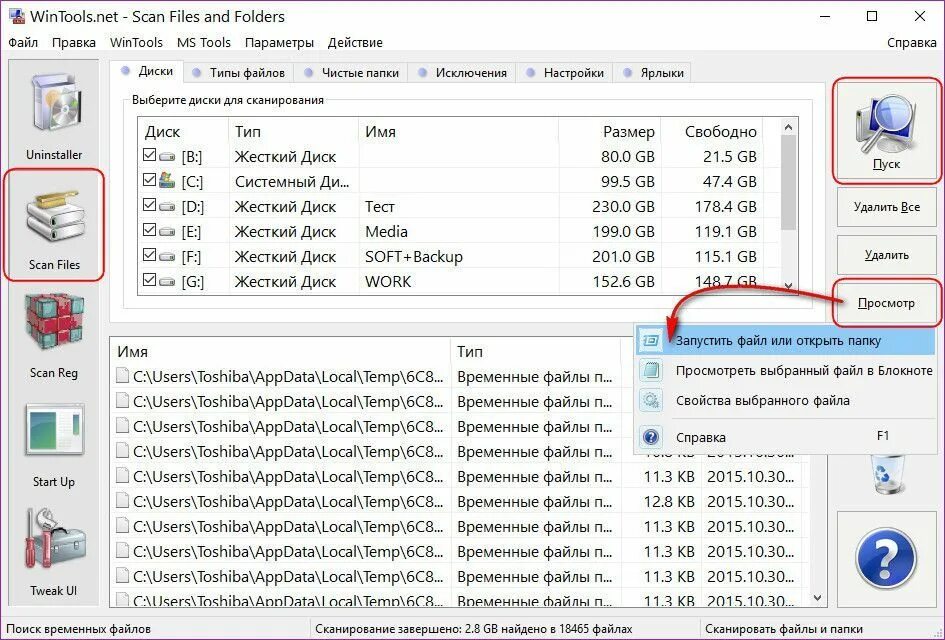
Task: Switch to the Настройки tab
Action: tap(565, 72)
